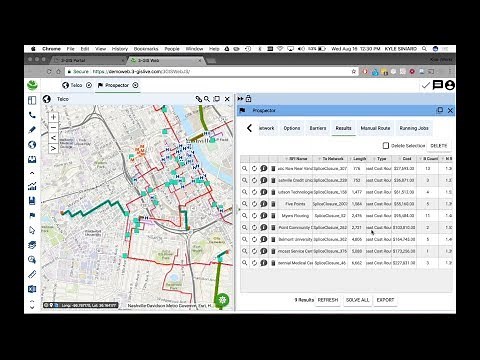
Task: Select the cursor pointer tool in sidebar
Action: pyautogui.click(x=32, y=230)
